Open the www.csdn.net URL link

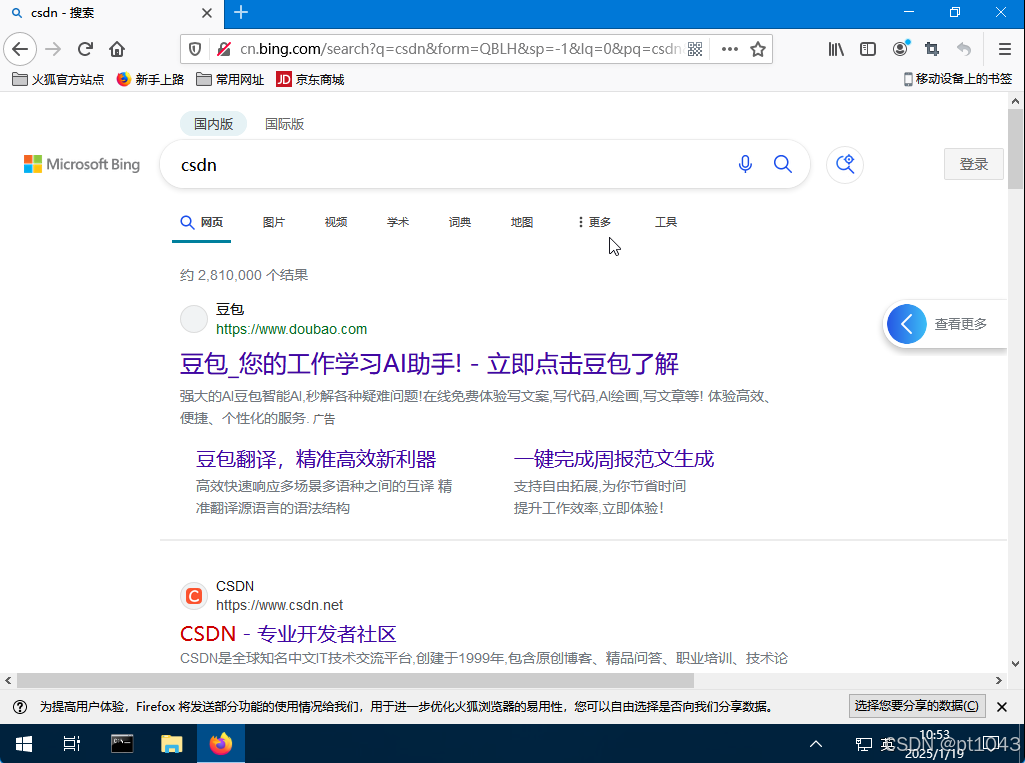[280, 605]
